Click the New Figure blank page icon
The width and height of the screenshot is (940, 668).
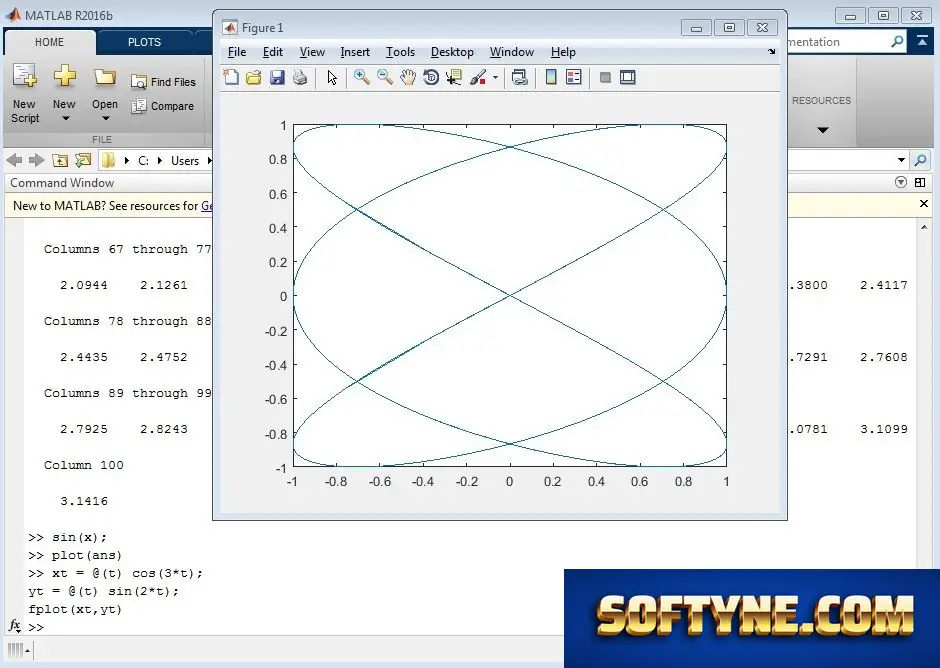pos(231,77)
